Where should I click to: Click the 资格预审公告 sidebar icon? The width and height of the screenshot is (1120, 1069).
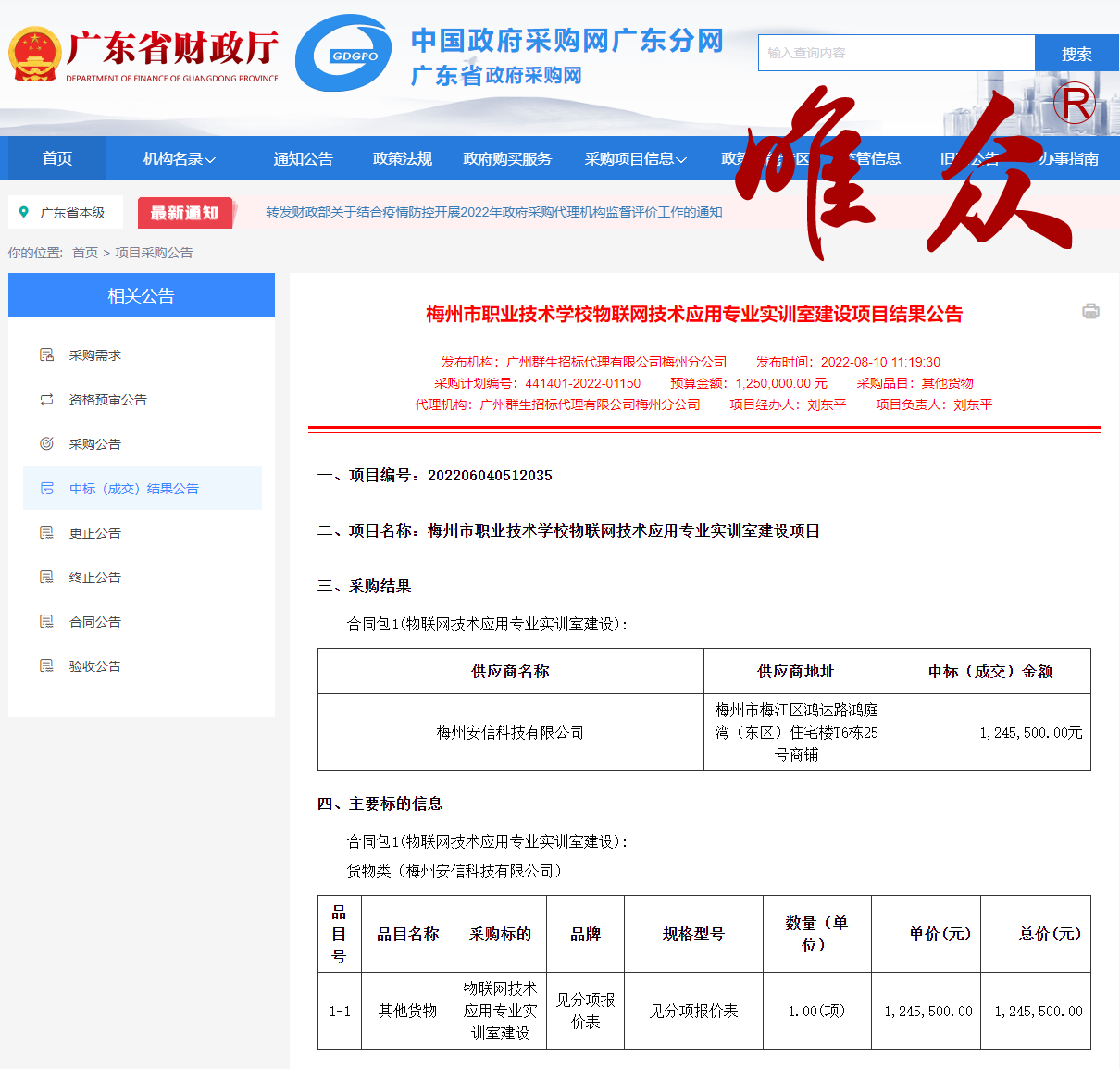pos(46,400)
